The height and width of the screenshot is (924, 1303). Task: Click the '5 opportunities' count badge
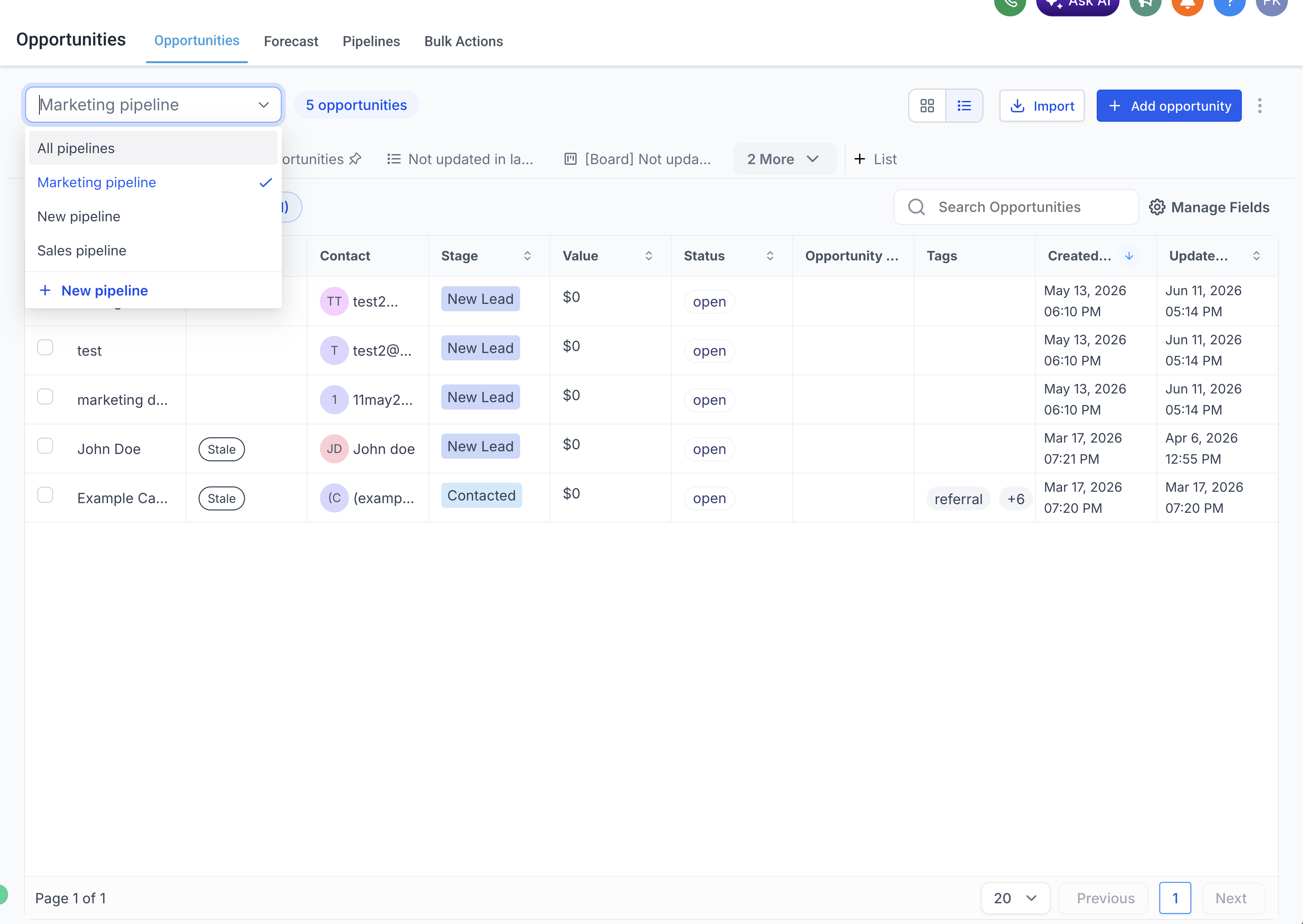[356, 105]
